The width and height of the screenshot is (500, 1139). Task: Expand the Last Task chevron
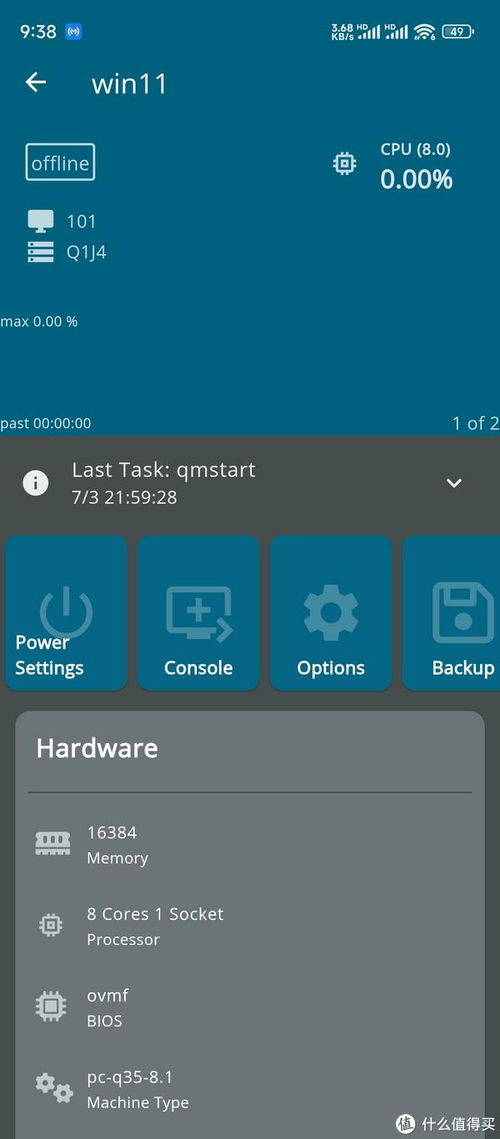454,483
